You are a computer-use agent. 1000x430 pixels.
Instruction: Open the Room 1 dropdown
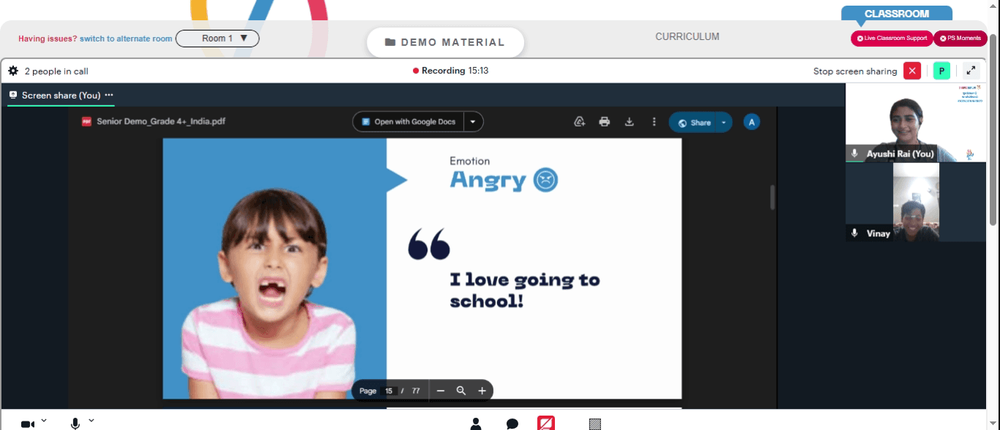tap(217, 38)
